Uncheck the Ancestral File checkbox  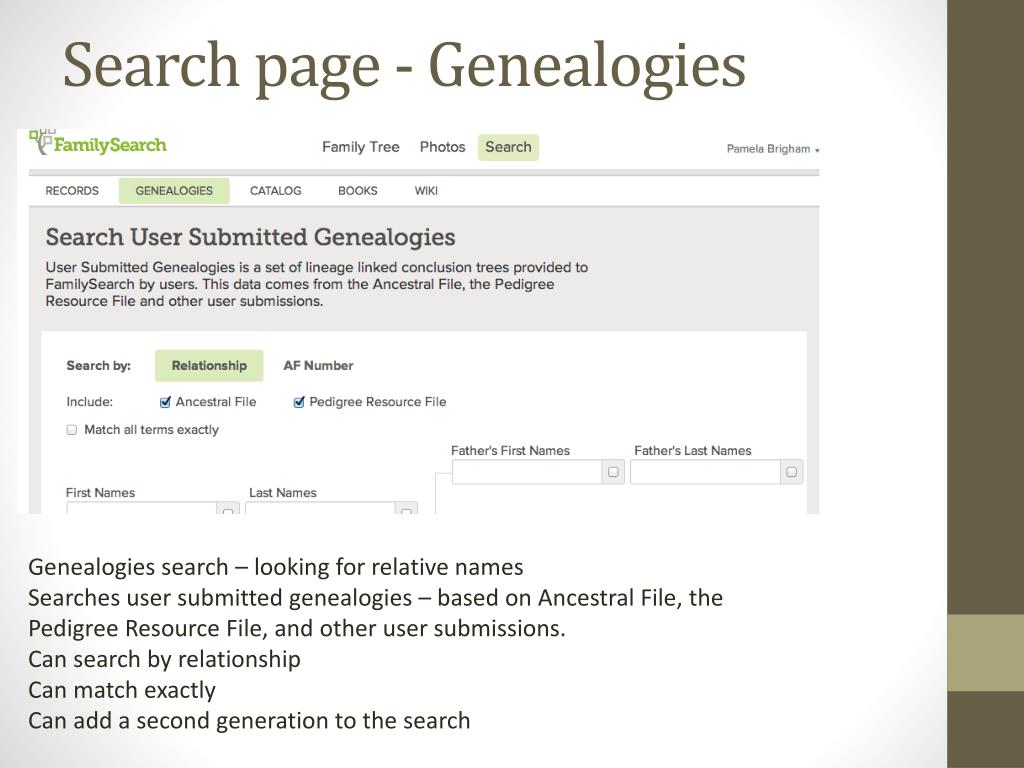165,402
